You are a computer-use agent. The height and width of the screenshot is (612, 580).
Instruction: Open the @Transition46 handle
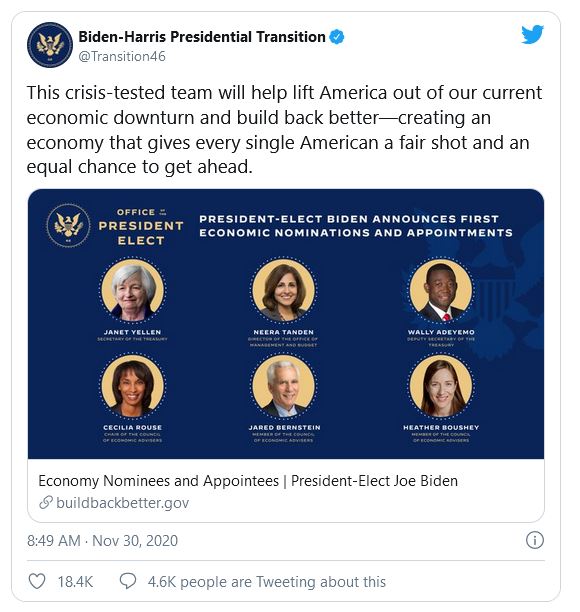[122, 57]
